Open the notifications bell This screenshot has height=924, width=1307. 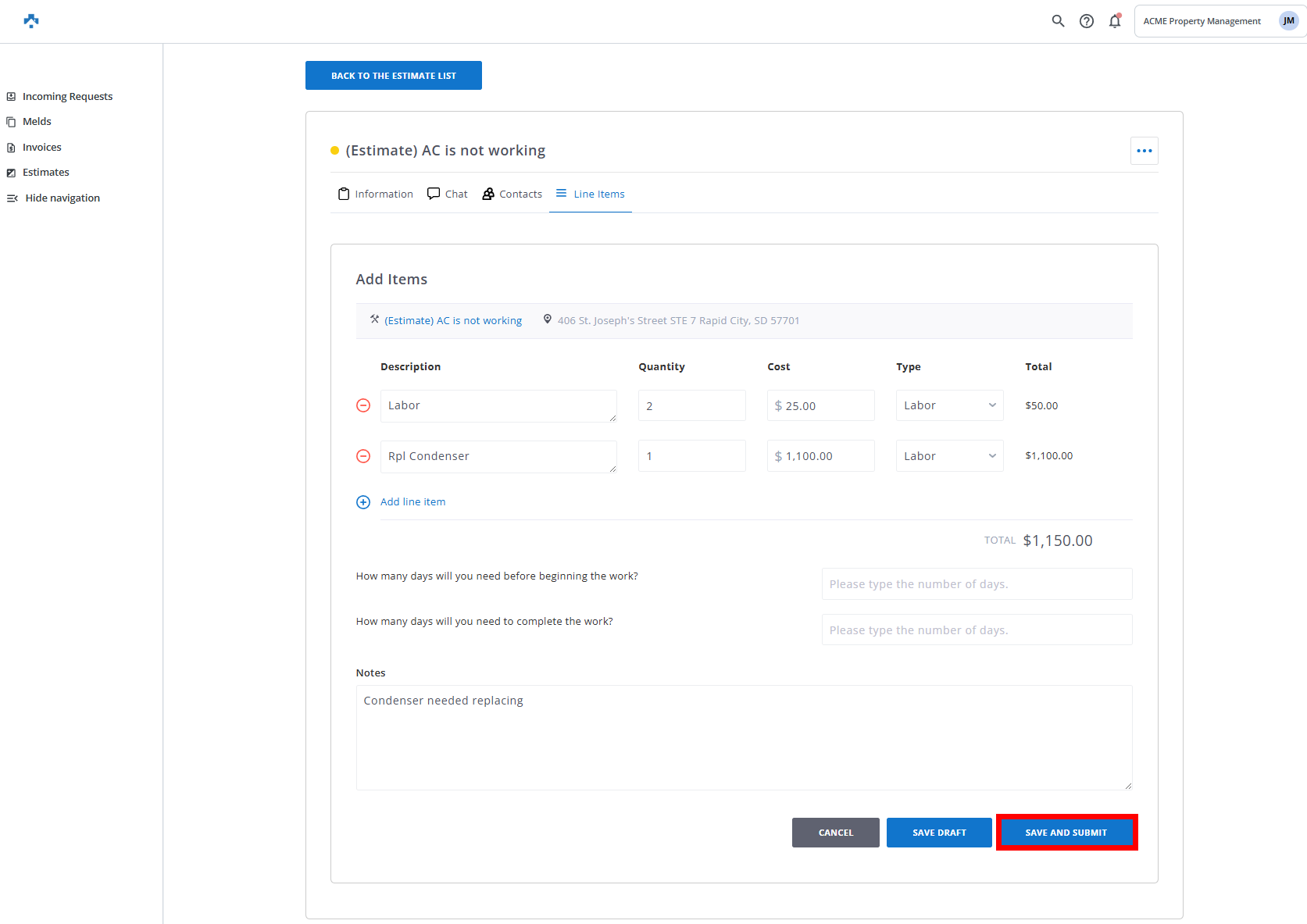tap(1115, 21)
